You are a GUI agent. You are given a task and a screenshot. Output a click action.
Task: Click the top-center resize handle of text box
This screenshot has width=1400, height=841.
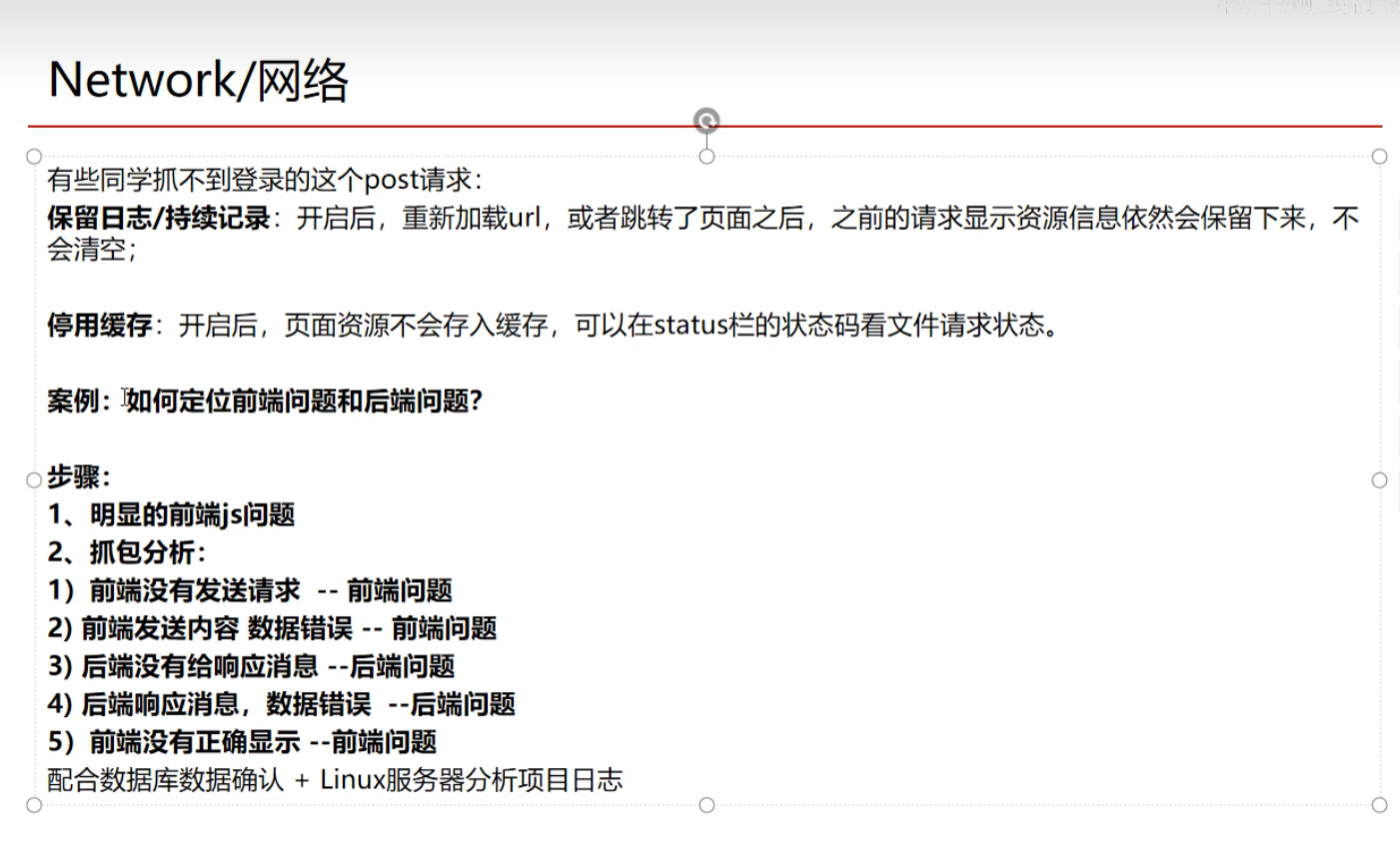[x=706, y=156]
